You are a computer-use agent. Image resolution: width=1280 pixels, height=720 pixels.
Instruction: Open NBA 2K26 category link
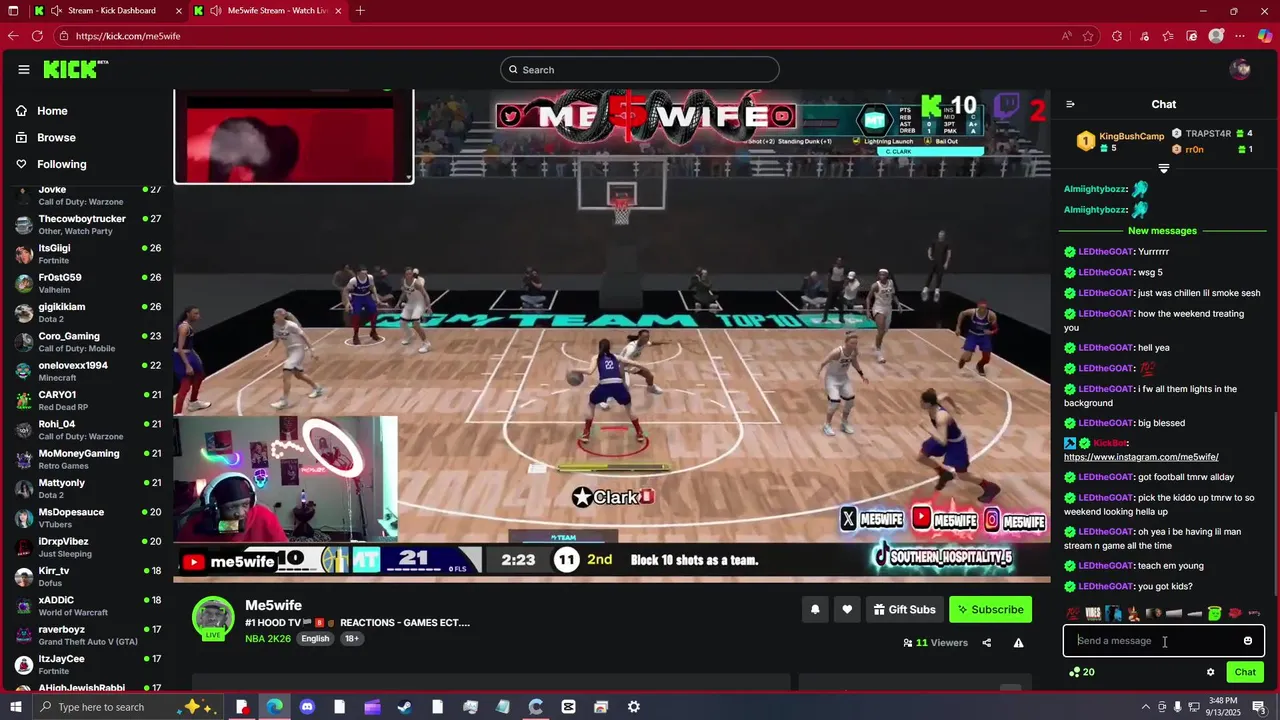pos(268,638)
